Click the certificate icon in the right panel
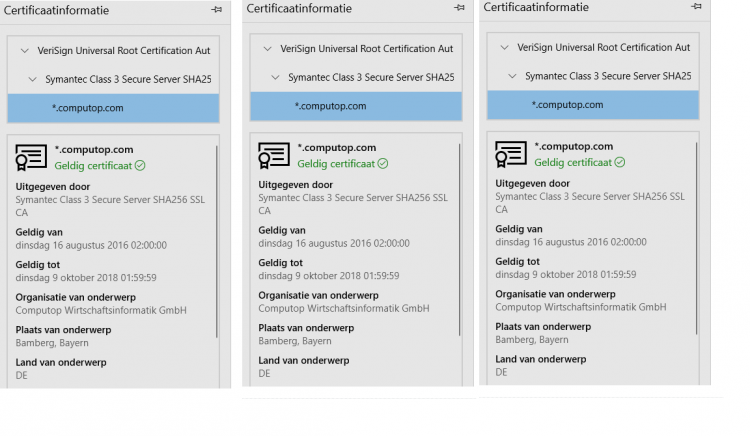Screen dimensions: 750x436 510,154
